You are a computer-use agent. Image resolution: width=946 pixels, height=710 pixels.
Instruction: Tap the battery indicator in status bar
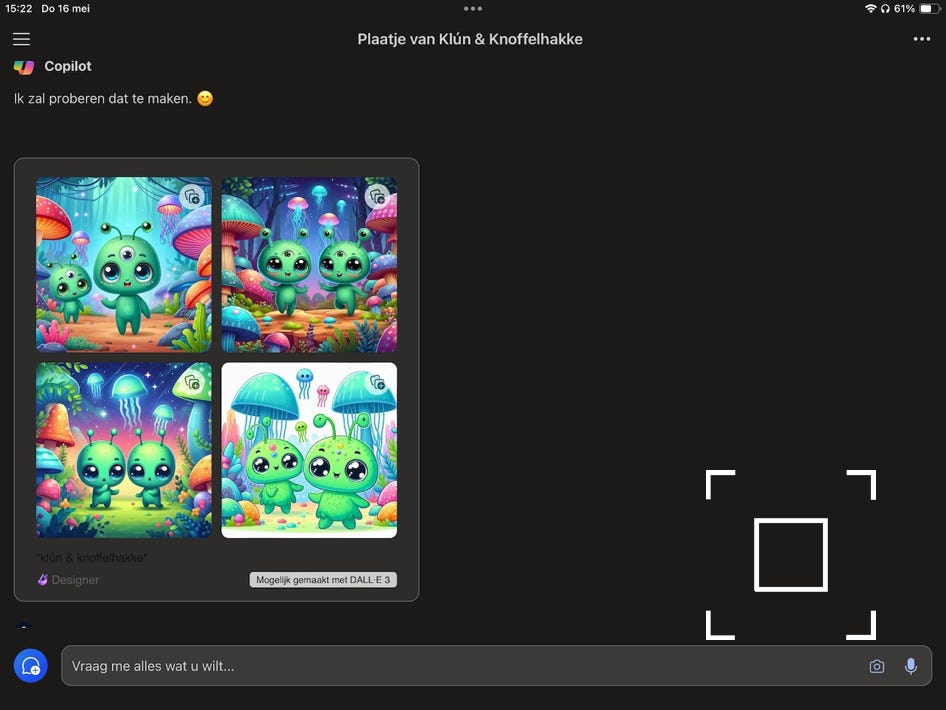click(930, 8)
